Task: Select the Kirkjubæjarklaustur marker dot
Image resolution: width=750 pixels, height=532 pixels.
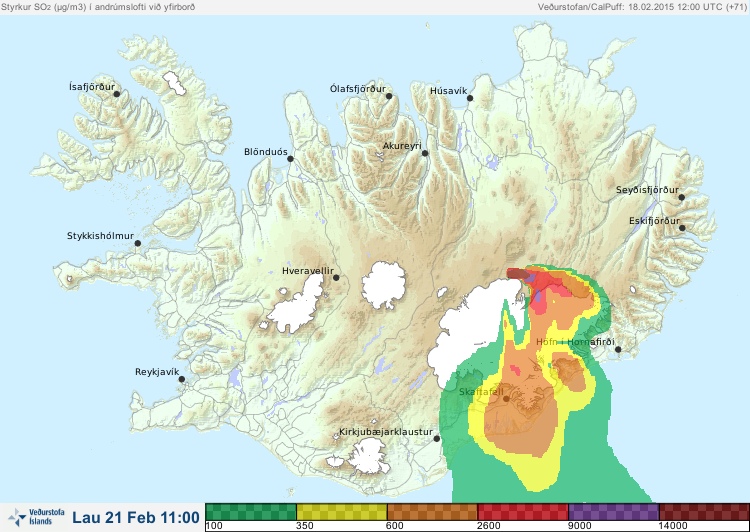Action: (x=436, y=438)
